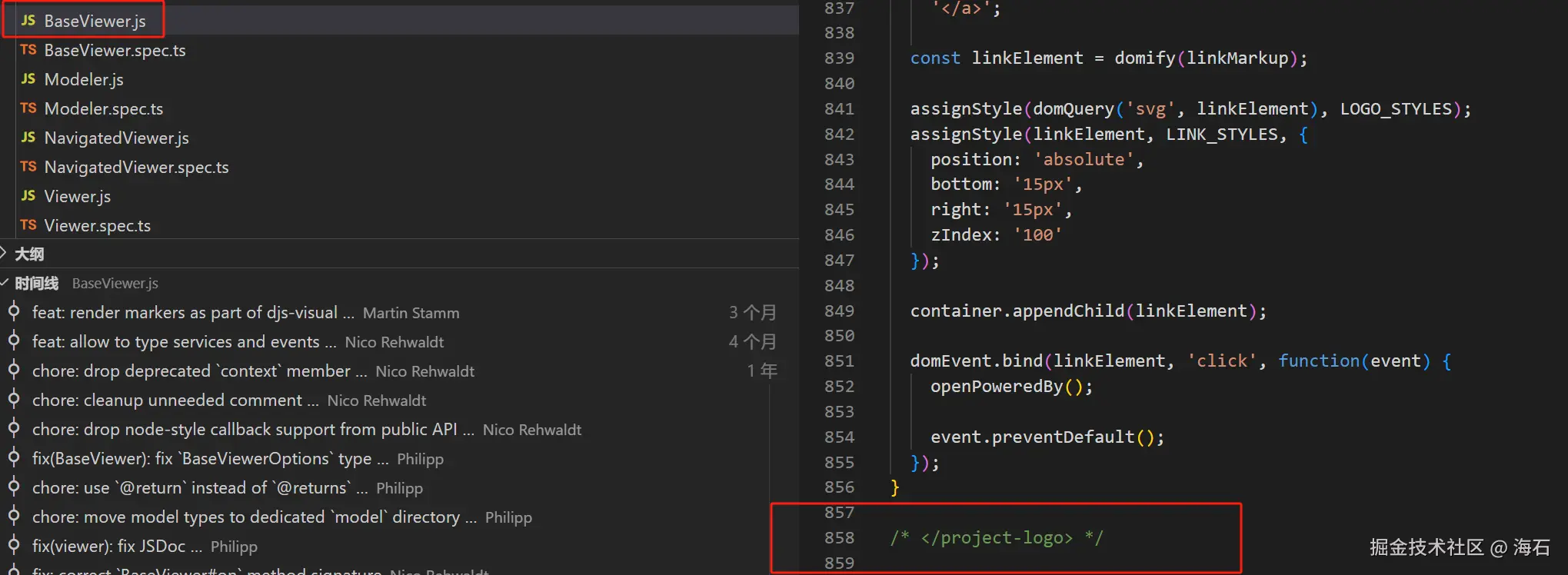Click commit icon beside 'feat: allow to type' entry

pos(14,341)
